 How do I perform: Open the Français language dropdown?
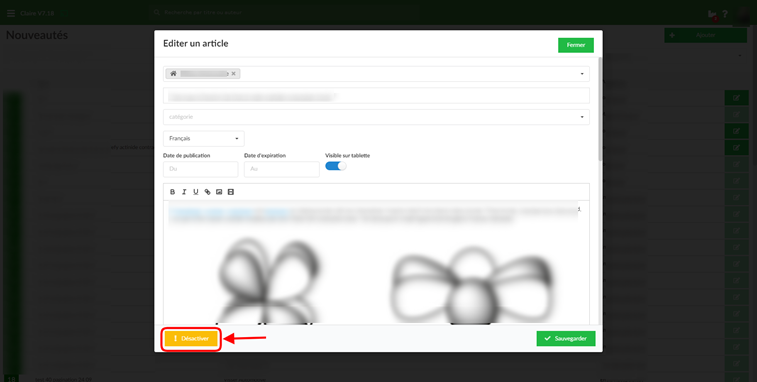coord(204,139)
